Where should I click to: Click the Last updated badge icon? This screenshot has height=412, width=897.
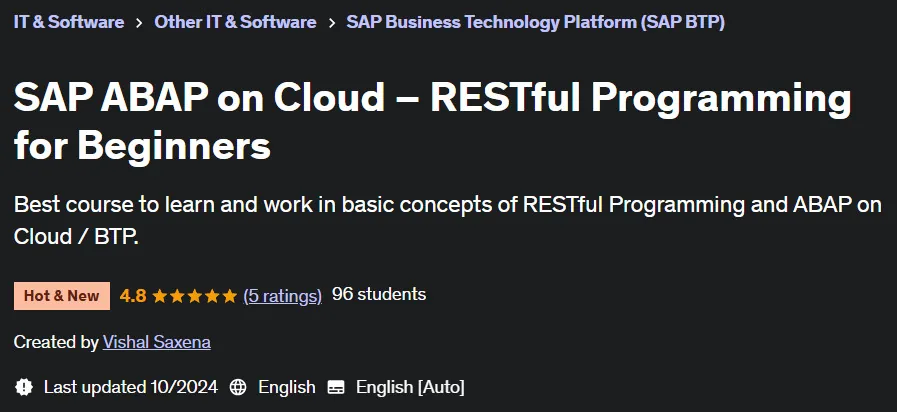pos(23,387)
